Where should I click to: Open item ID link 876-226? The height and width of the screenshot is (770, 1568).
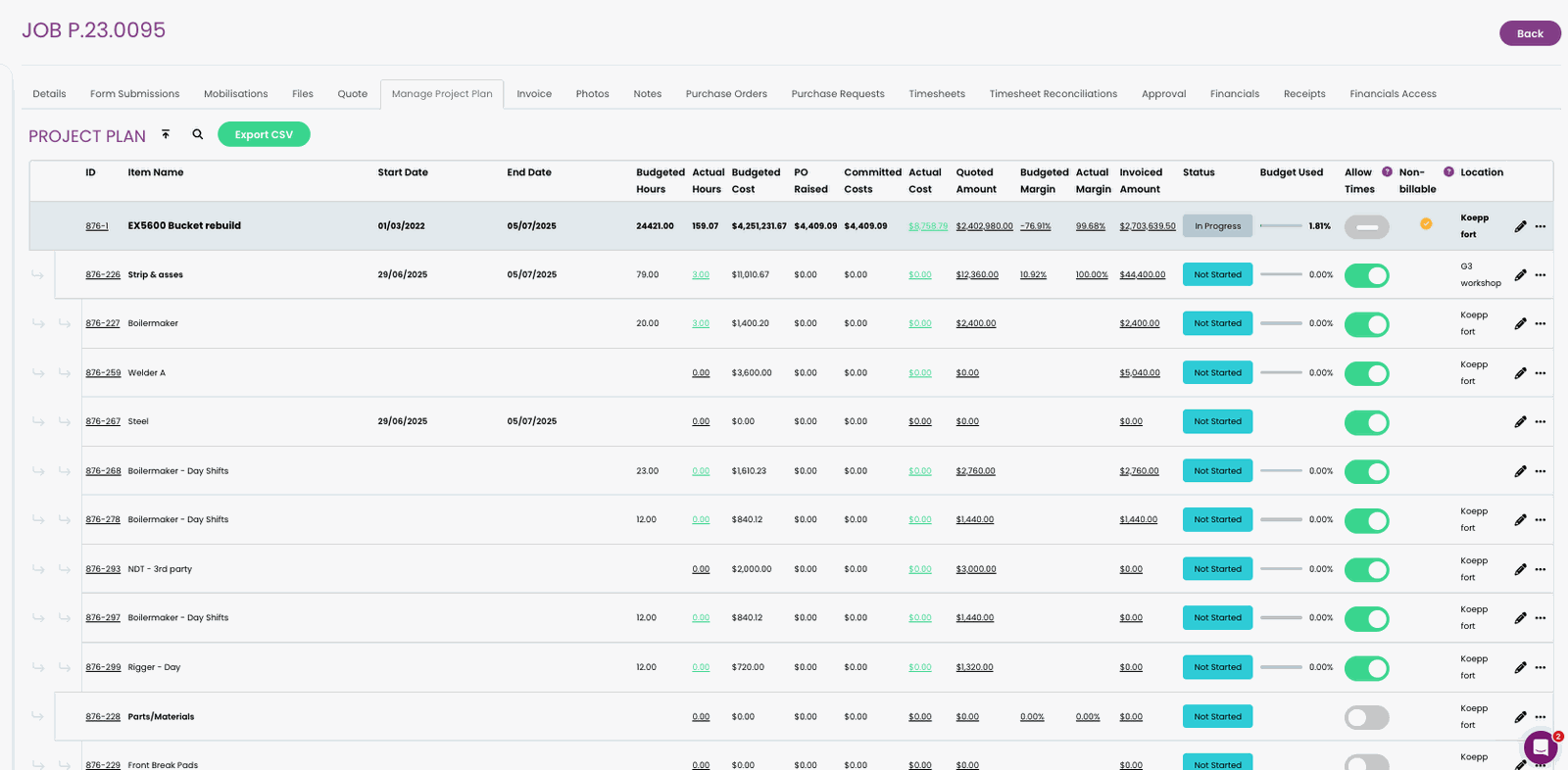103,275
